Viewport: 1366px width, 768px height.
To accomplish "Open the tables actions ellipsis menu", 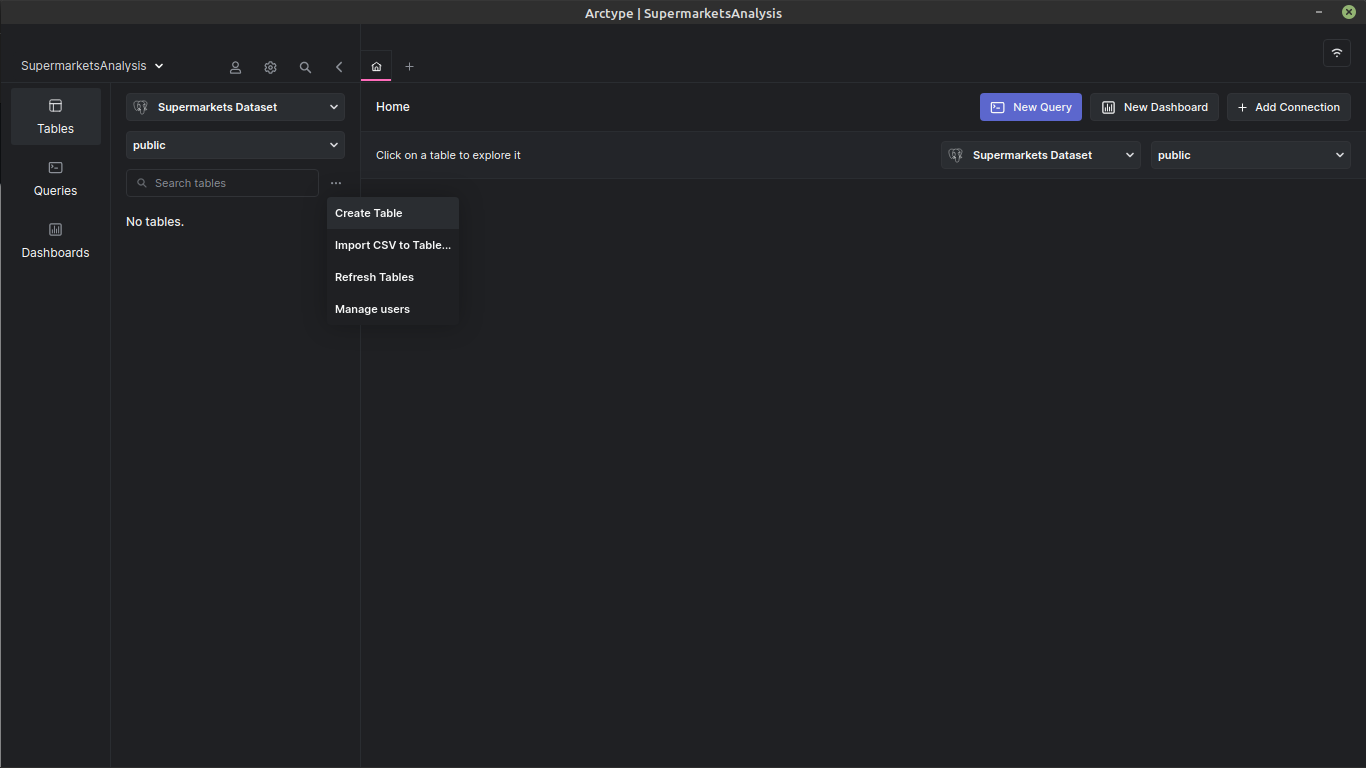I will 336,183.
